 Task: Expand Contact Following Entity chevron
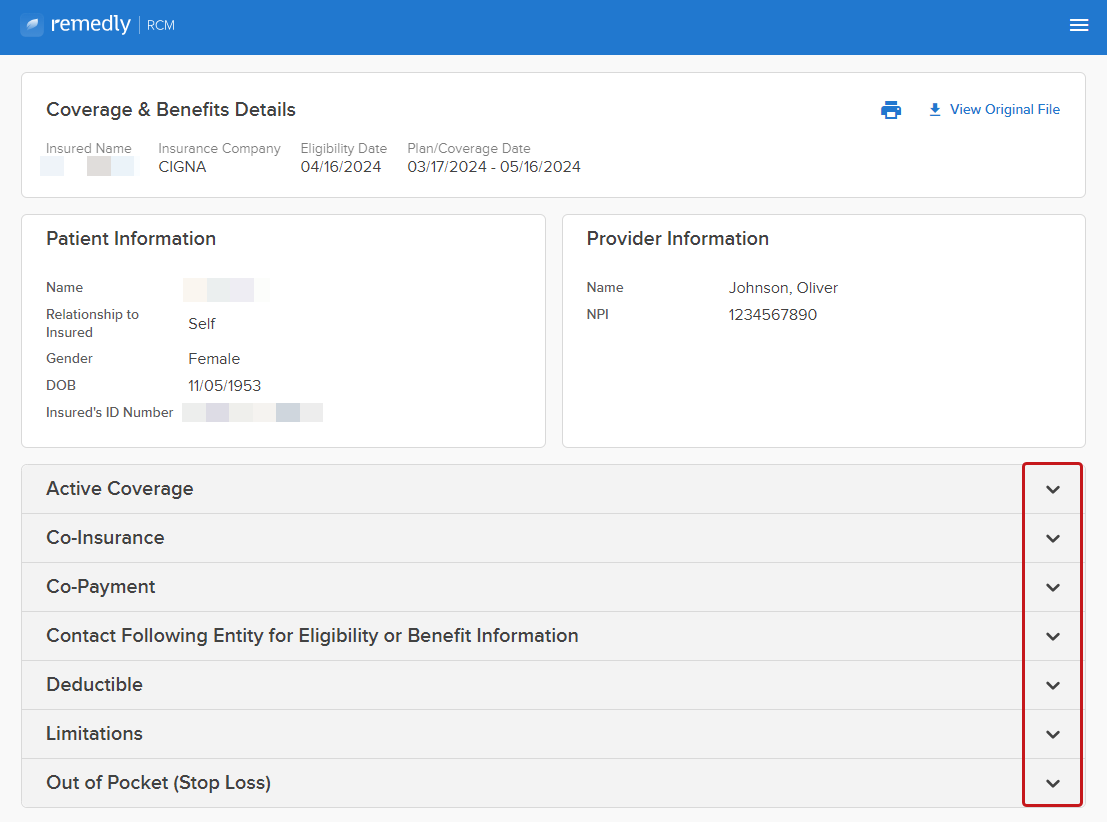1053,636
